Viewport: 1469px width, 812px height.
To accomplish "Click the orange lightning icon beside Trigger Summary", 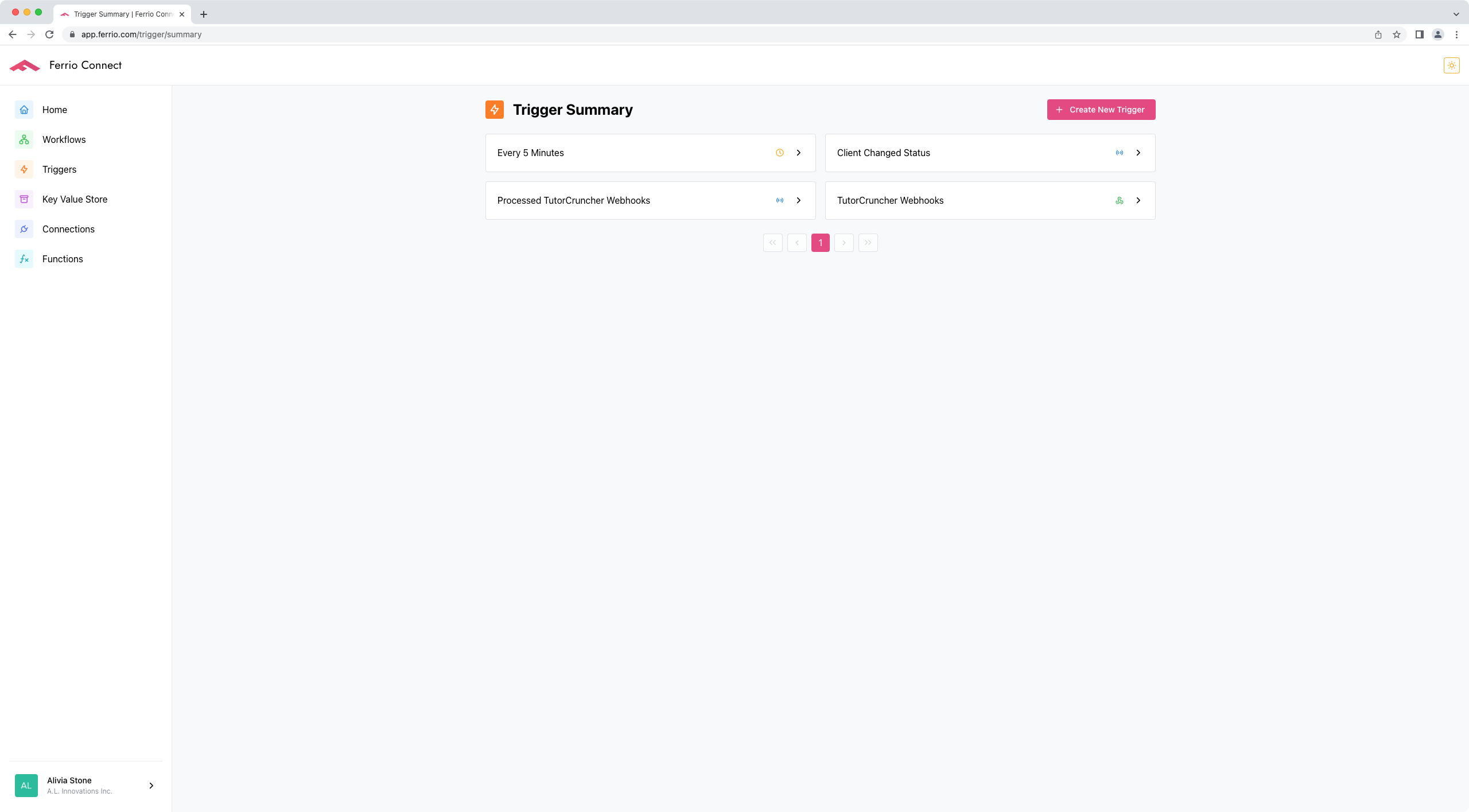I will [495, 110].
